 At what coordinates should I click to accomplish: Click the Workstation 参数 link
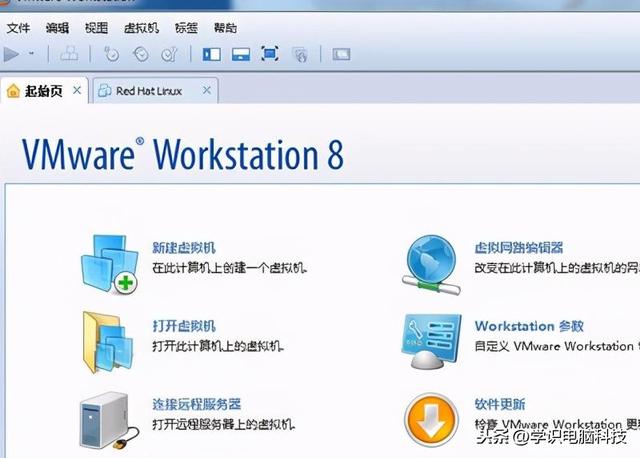[529, 326]
